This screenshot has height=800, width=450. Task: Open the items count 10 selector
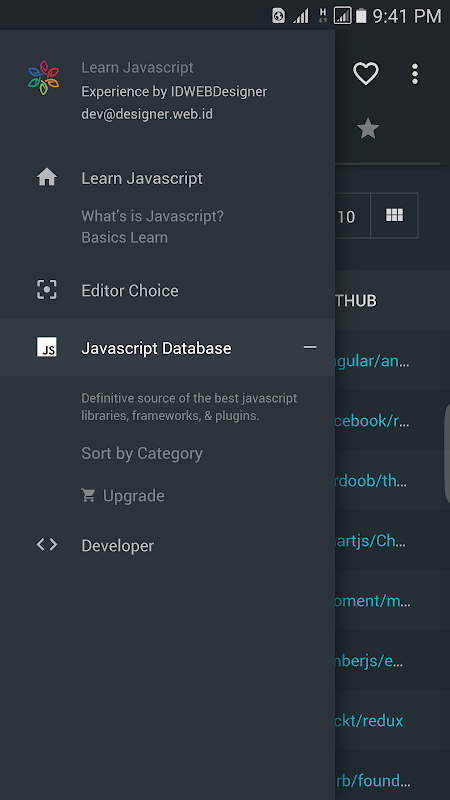click(x=346, y=216)
